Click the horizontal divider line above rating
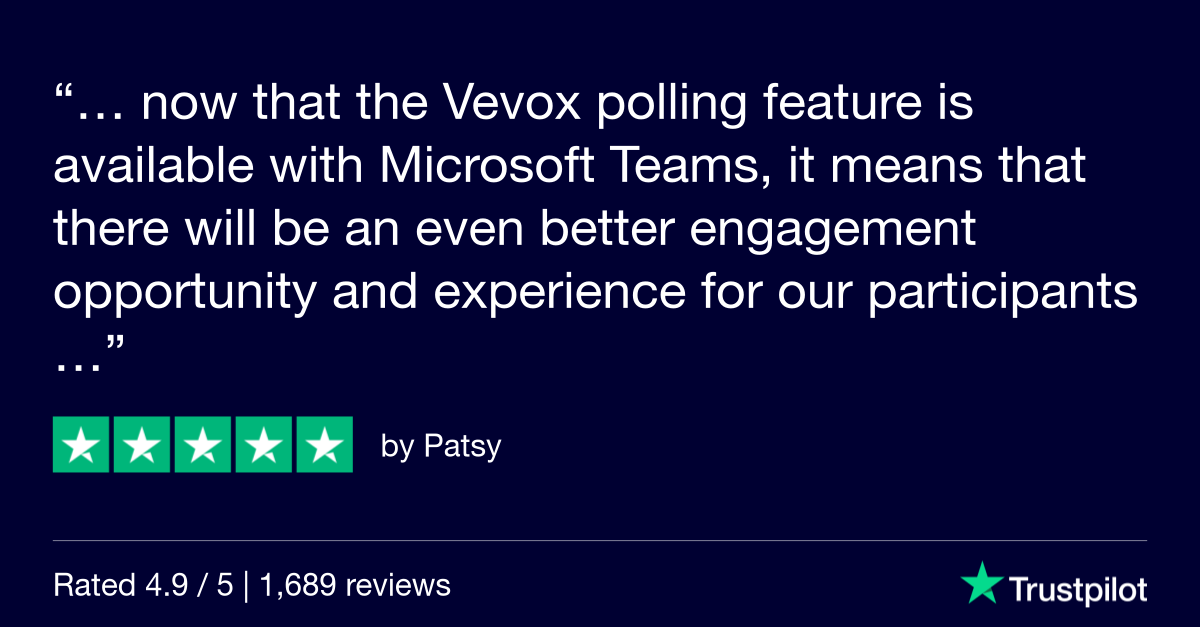The width and height of the screenshot is (1200, 627). click(600, 541)
